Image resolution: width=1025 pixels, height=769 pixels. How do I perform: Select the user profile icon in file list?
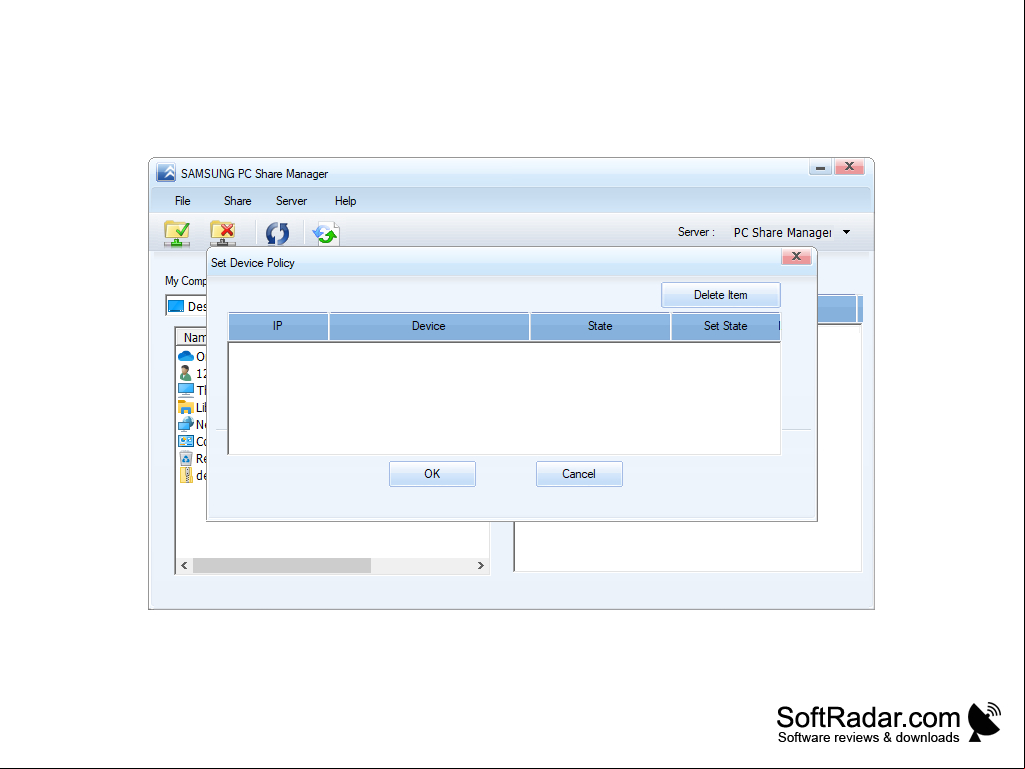point(186,373)
